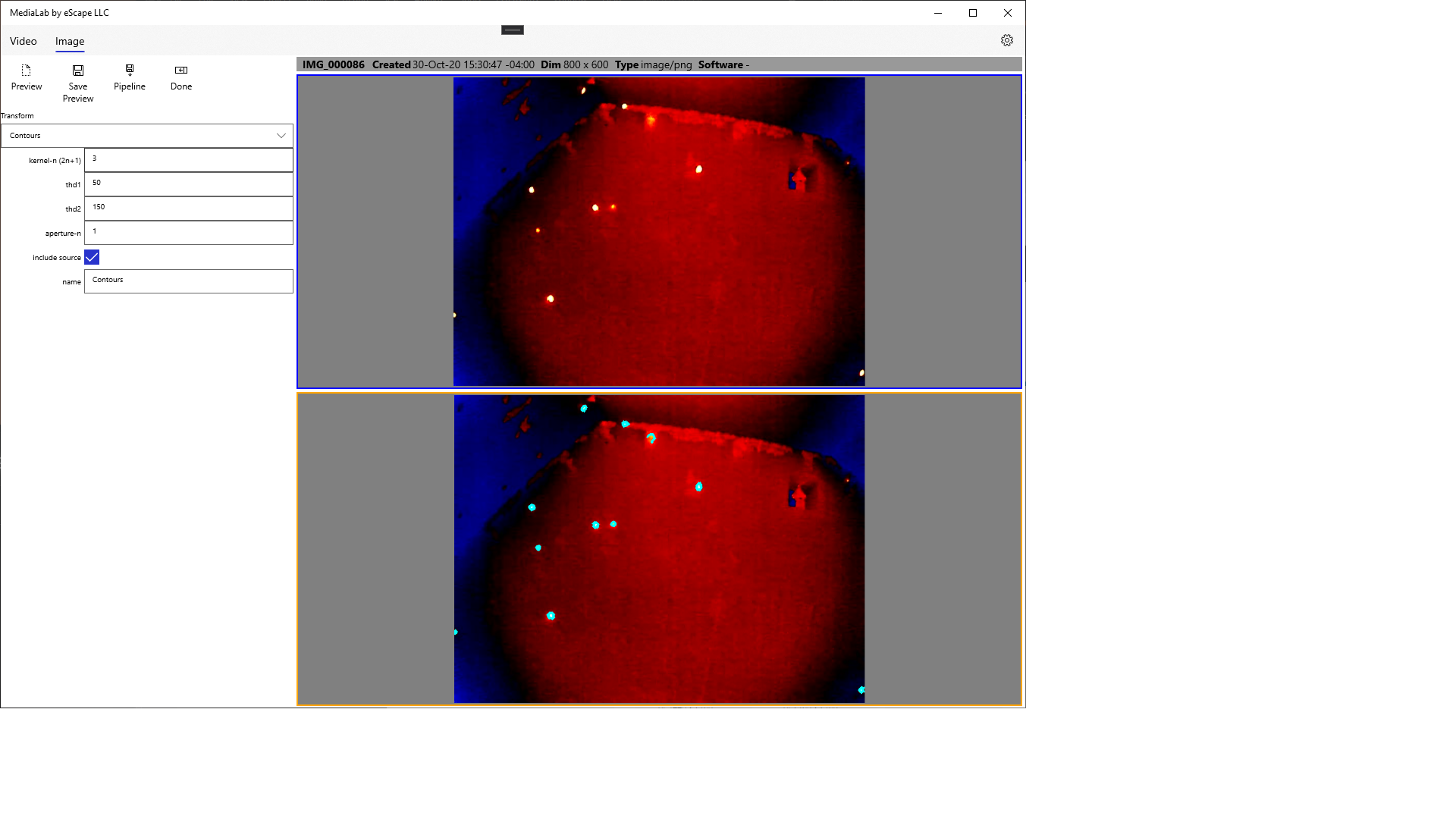Minimize the MediaLab window
Viewport: 1456px width, 819px height.
938,13
